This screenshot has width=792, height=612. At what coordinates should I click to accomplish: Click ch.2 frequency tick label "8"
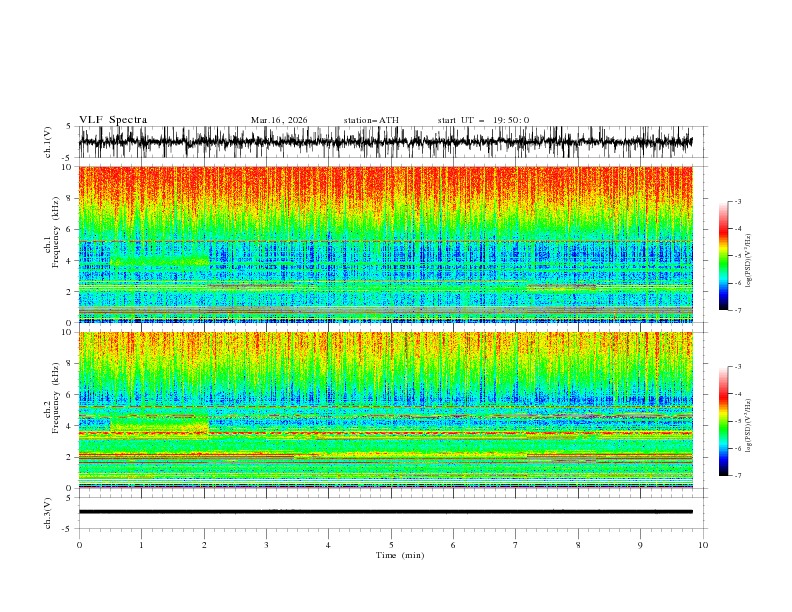tap(70, 364)
